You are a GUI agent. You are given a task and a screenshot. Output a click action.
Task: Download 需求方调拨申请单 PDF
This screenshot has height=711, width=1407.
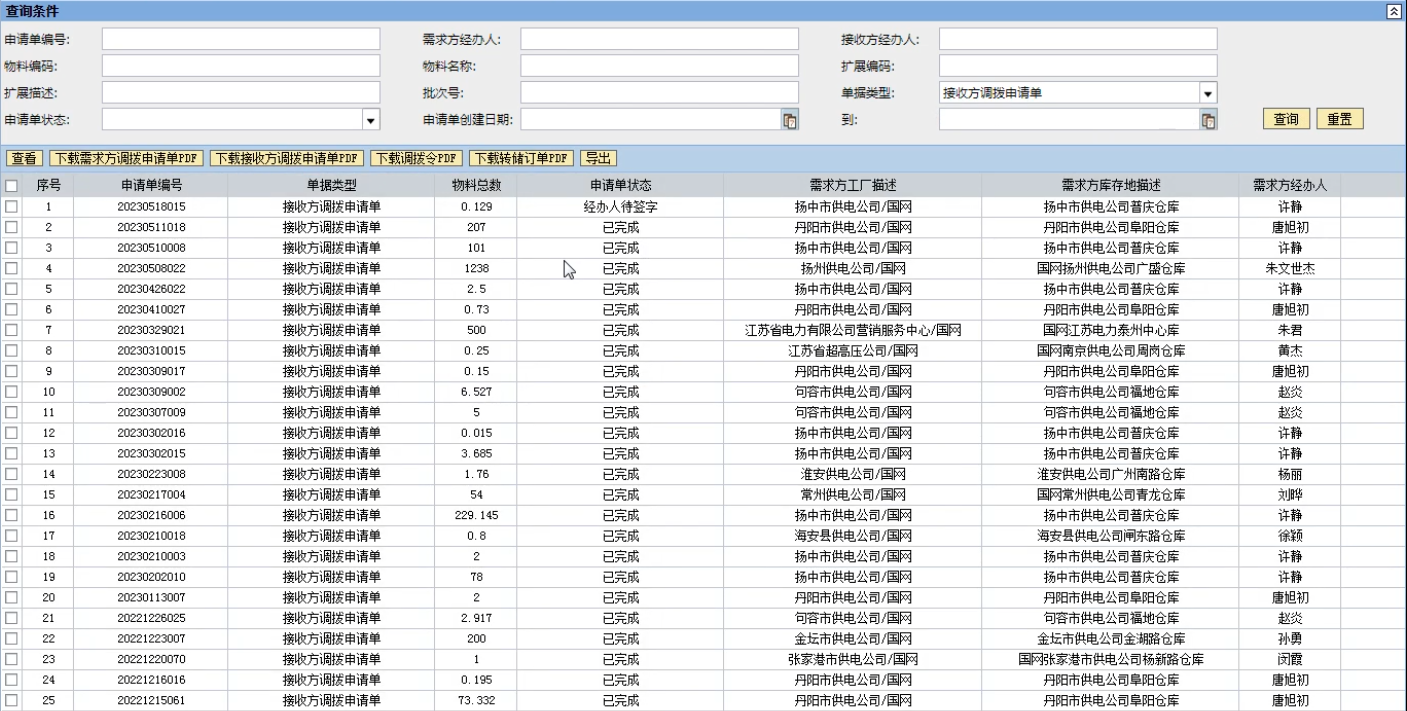click(x=127, y=158)
